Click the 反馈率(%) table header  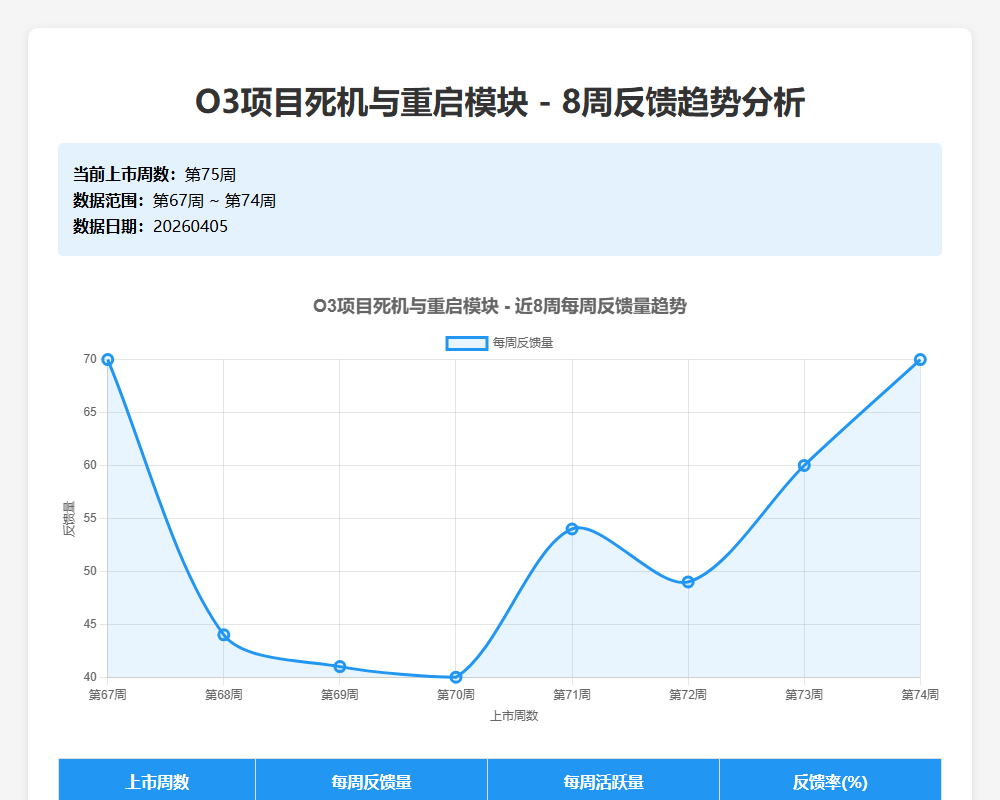pyautogui.click(x=830, y=781)
